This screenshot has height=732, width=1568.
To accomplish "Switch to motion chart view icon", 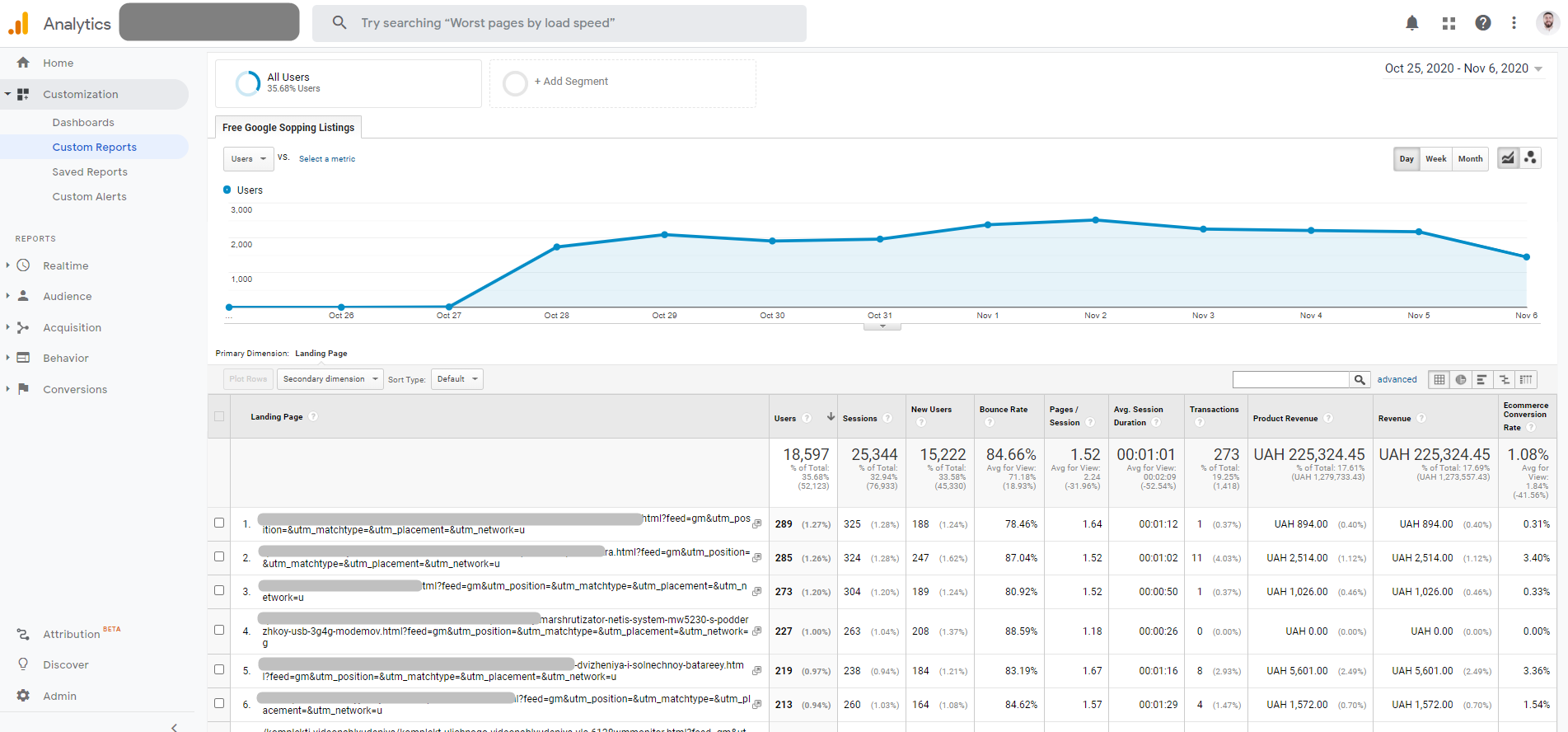I will click(1530, 158).
